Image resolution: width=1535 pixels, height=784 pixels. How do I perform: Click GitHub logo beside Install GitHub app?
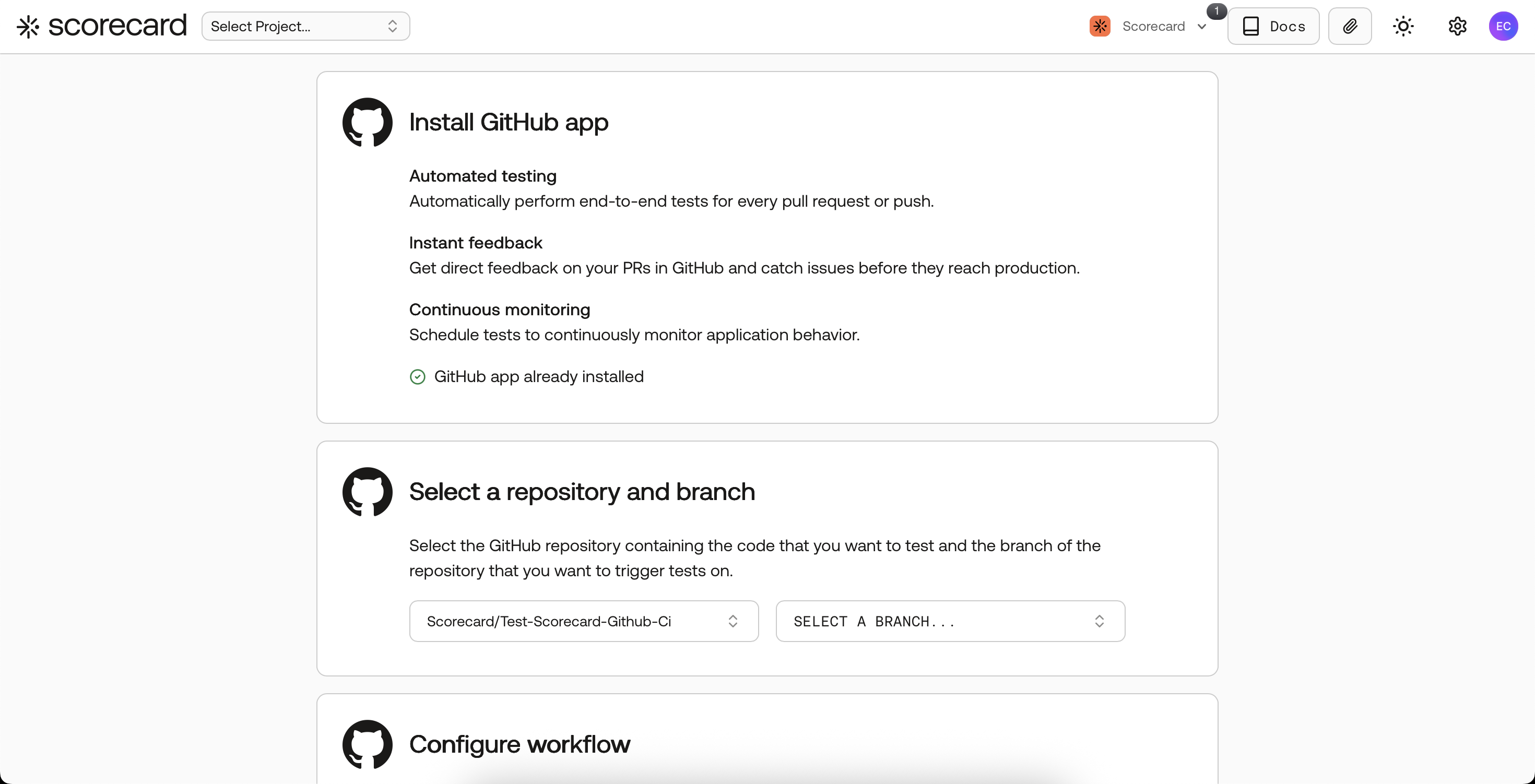(x=368, y=122)
